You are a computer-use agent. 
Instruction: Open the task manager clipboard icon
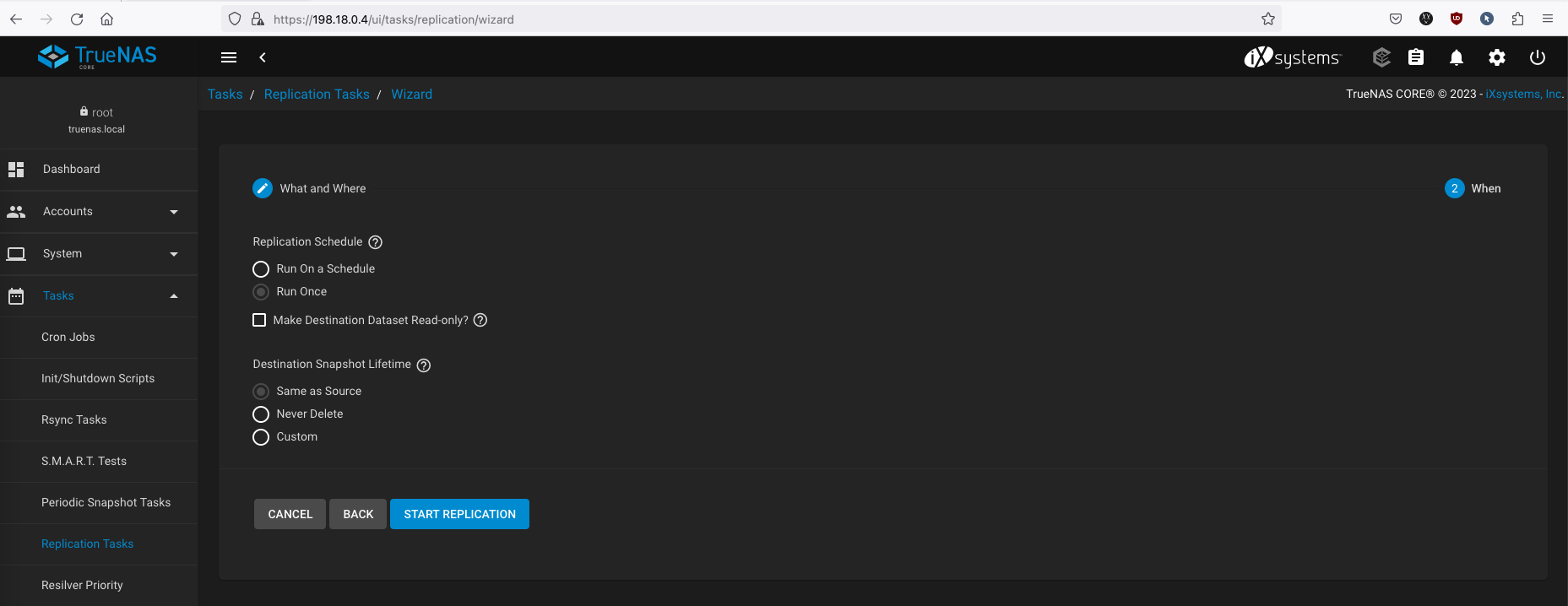click(x=1416, y=57)
